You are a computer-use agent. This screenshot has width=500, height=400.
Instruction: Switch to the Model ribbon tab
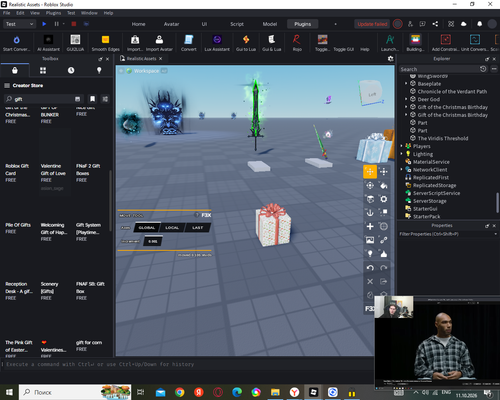pyautogui.click(x=270, y=24)
